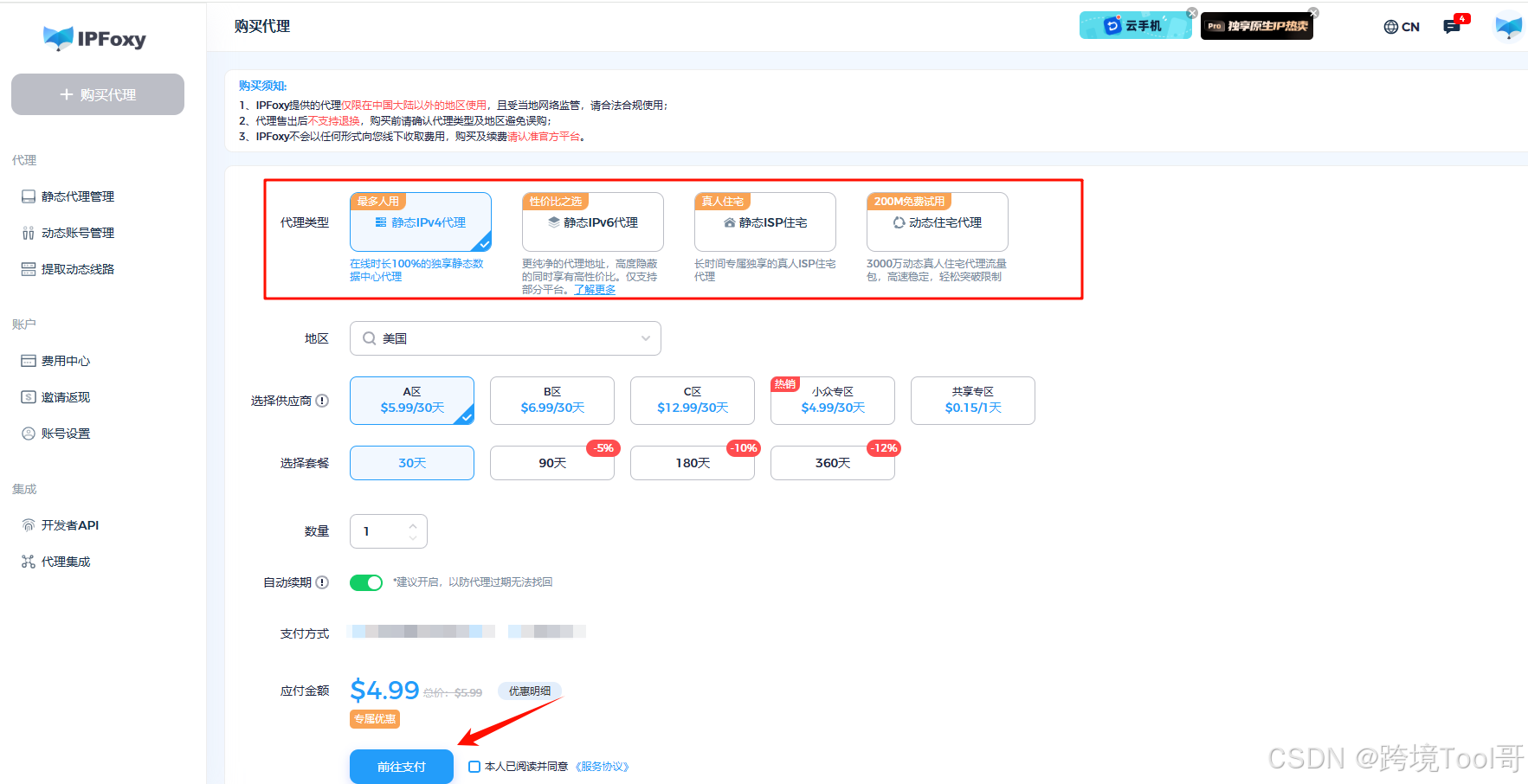Select 静态IPv6代理 proxy type
Image resolution: width=1528 pixels, height=784 pixels.
tap(593, 222)
